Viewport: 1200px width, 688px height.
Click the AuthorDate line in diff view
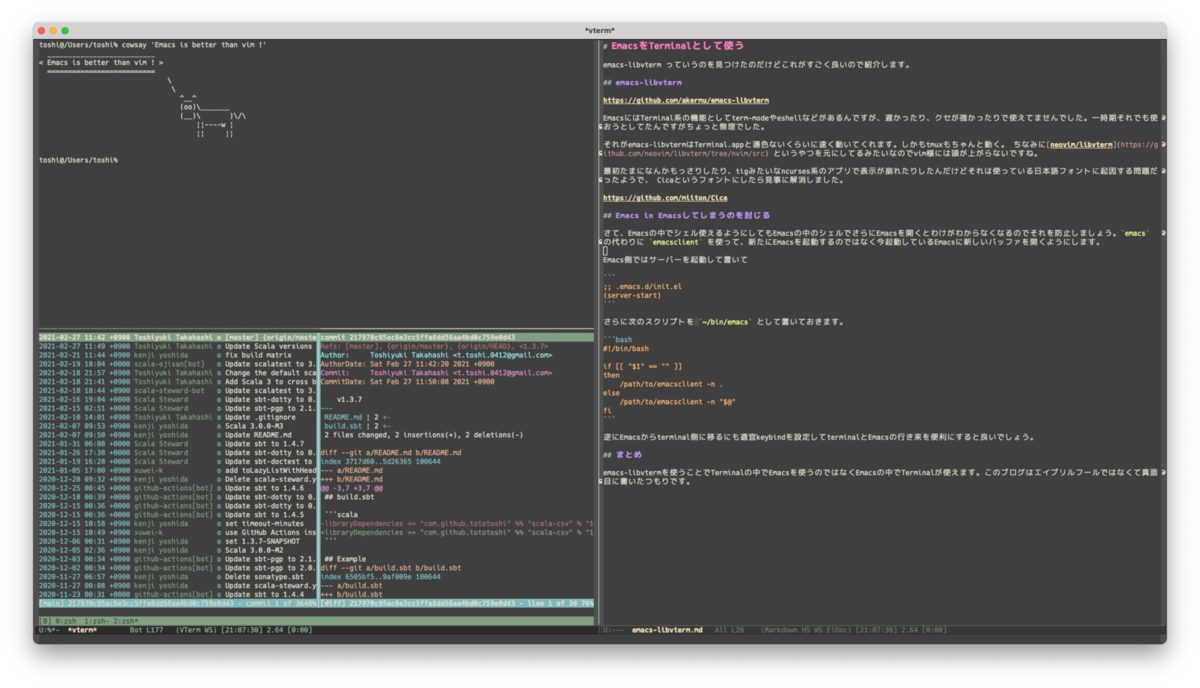[x=407, y=364]
